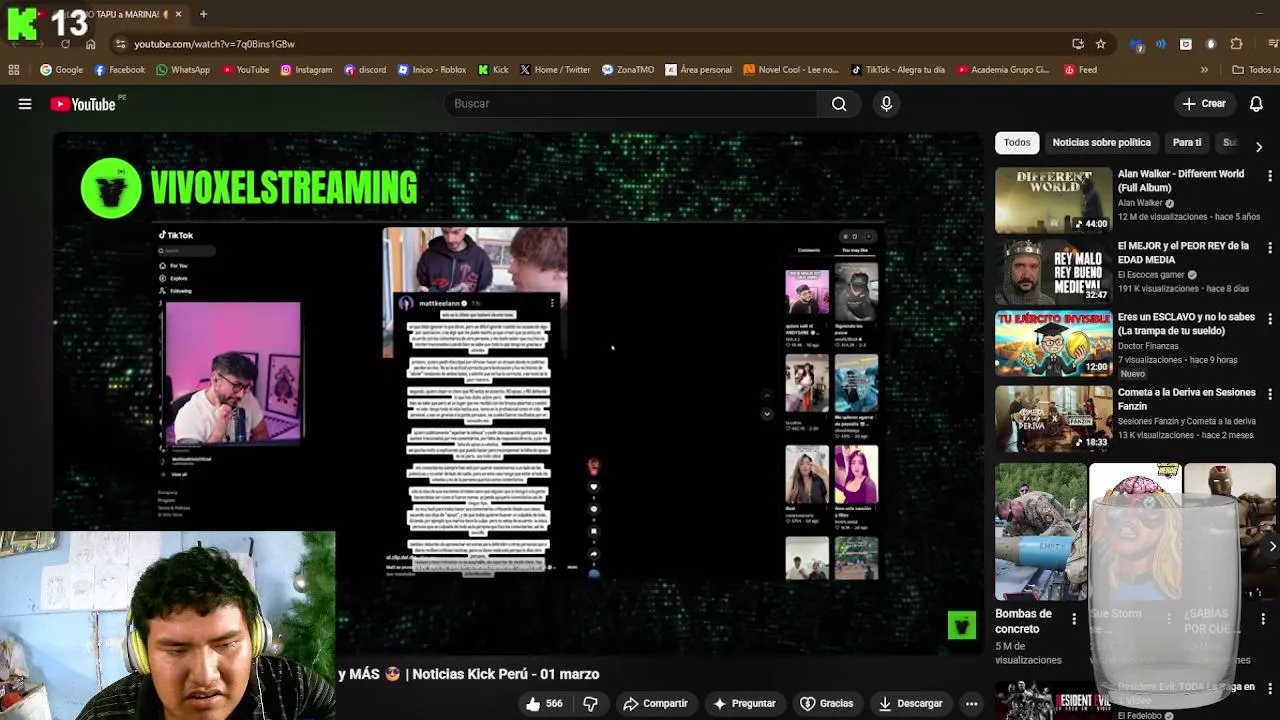The width and height of the screenshot is (1280, 720).
Task: Open the Feed bookmark
Action: (x=1080, y=70)
